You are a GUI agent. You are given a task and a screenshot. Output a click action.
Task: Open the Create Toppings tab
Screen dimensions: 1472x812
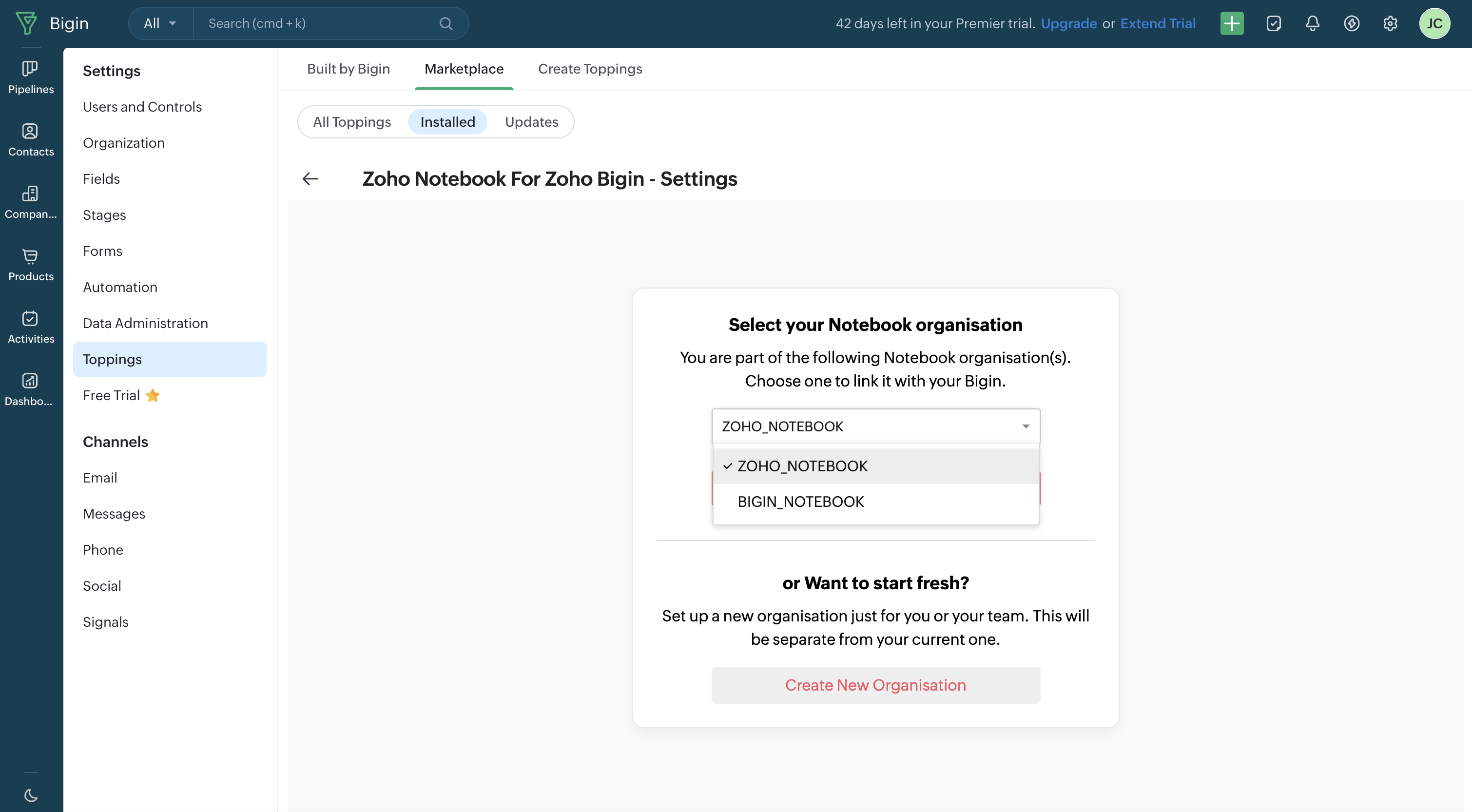(x=590, y=69)
